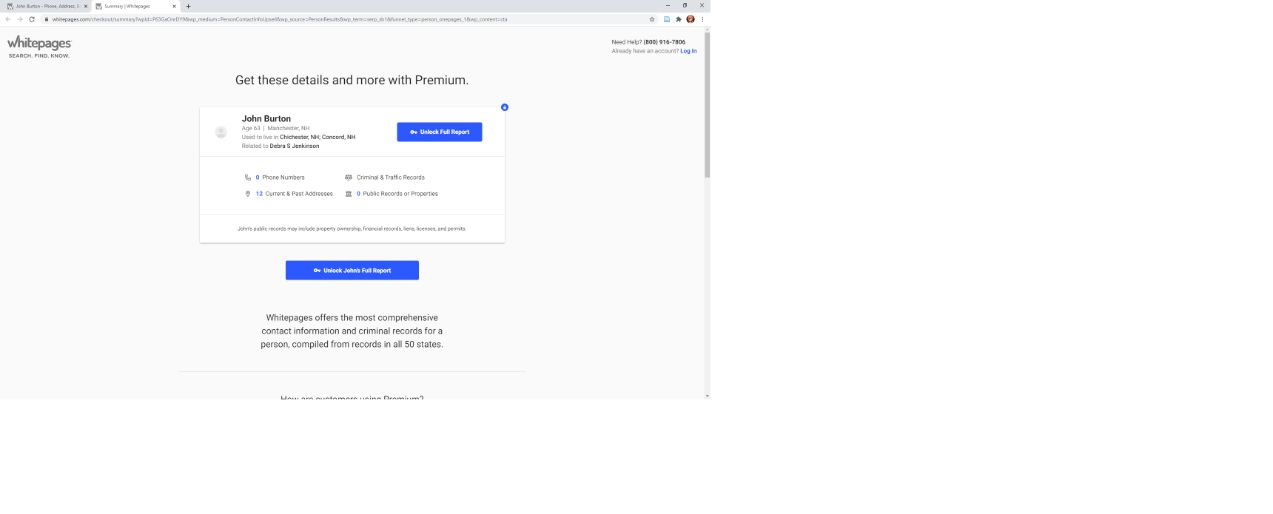Open the Chrome profile avatar

690,19
